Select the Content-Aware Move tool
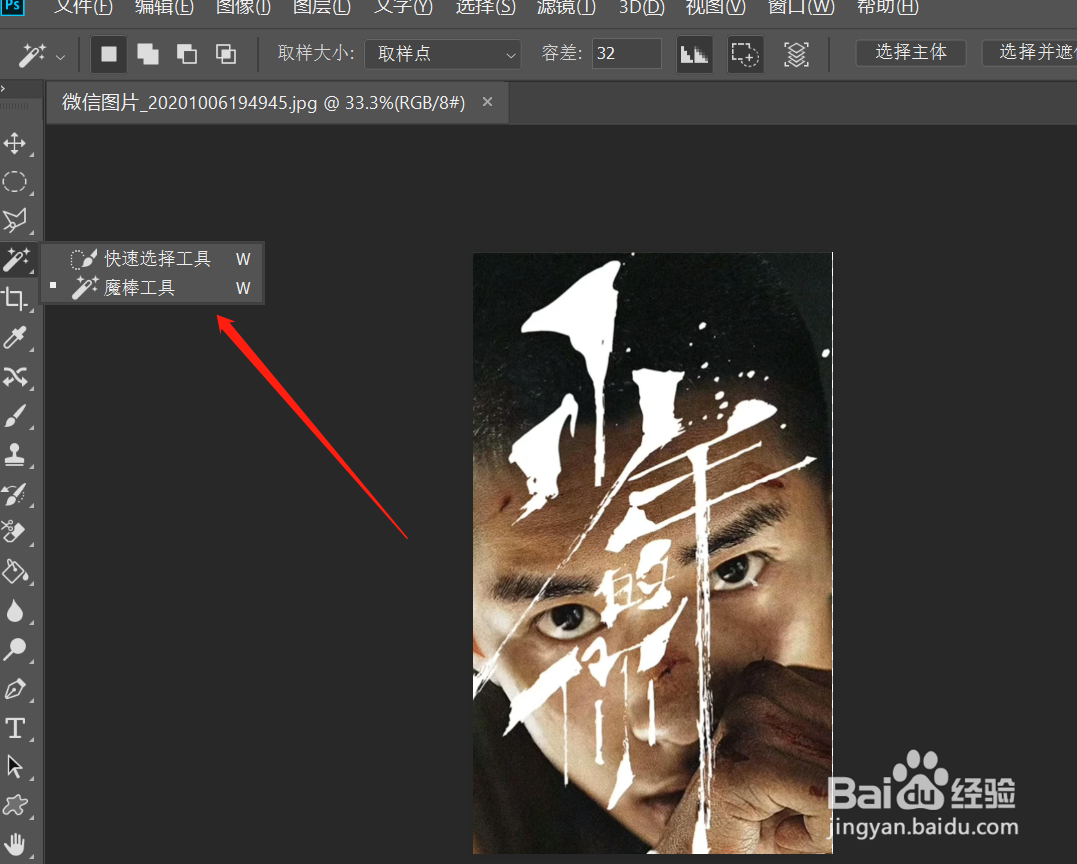Image resolution: width=1077 pixels, height=864 pixels. click(15, 376)
